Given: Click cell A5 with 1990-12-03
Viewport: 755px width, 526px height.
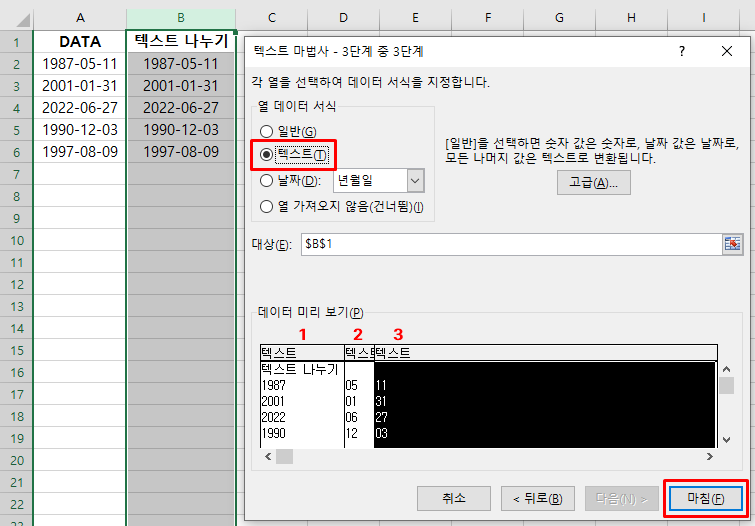Looking at the screenshot, I should [80, 130].
